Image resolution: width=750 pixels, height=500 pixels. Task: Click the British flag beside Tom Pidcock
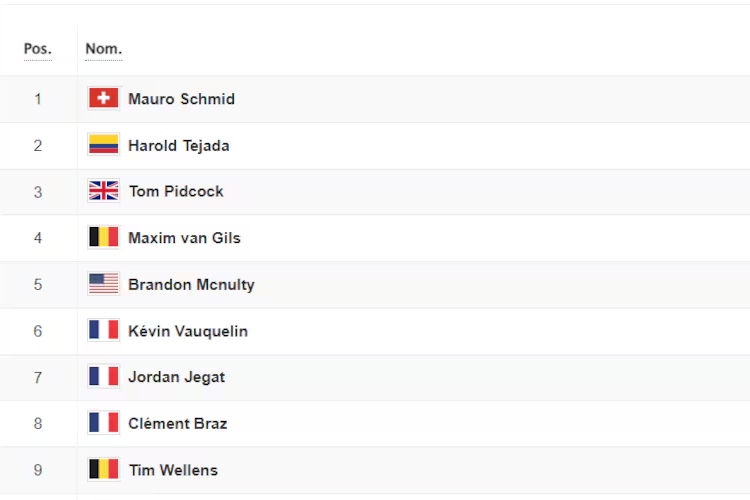[103, 191]
